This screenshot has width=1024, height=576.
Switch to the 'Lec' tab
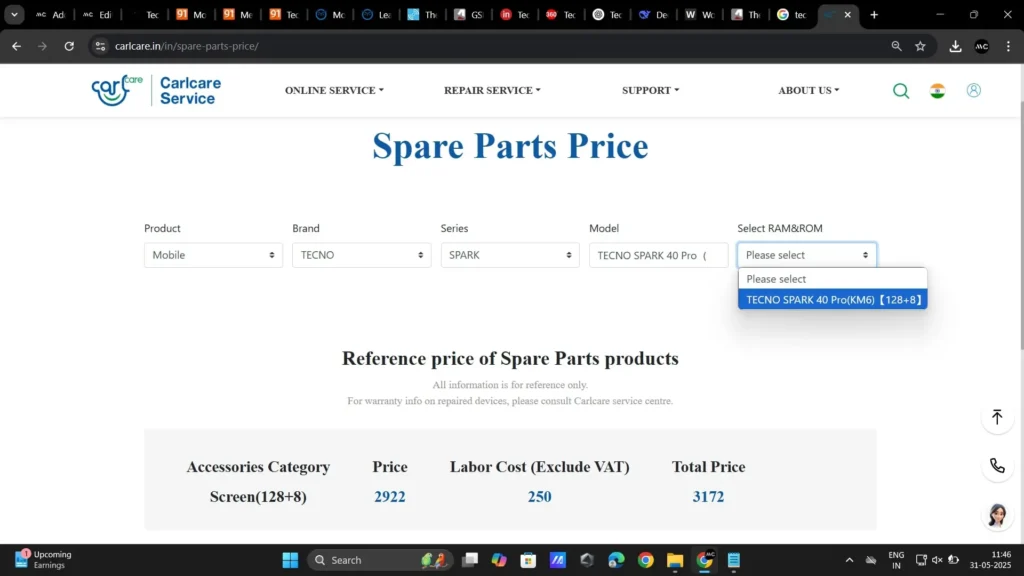[x=376, y=14]
